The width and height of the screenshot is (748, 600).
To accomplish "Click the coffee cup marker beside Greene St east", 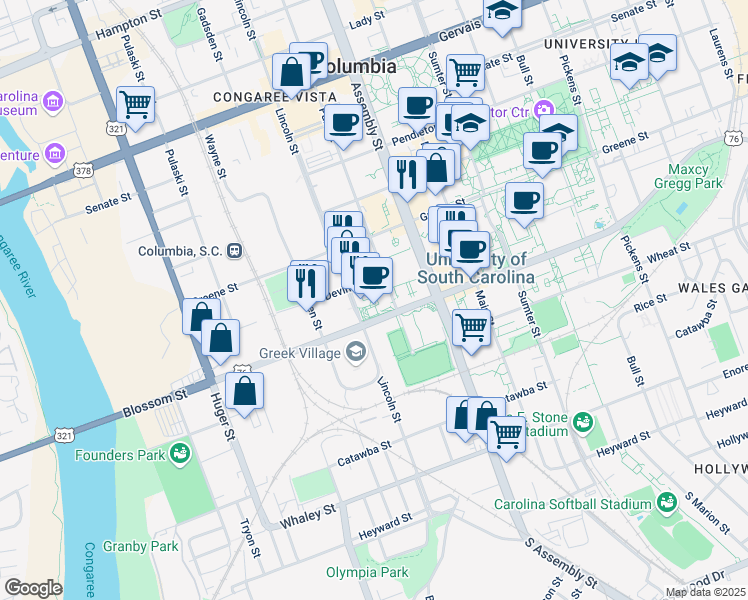I will tap(542, 150).
